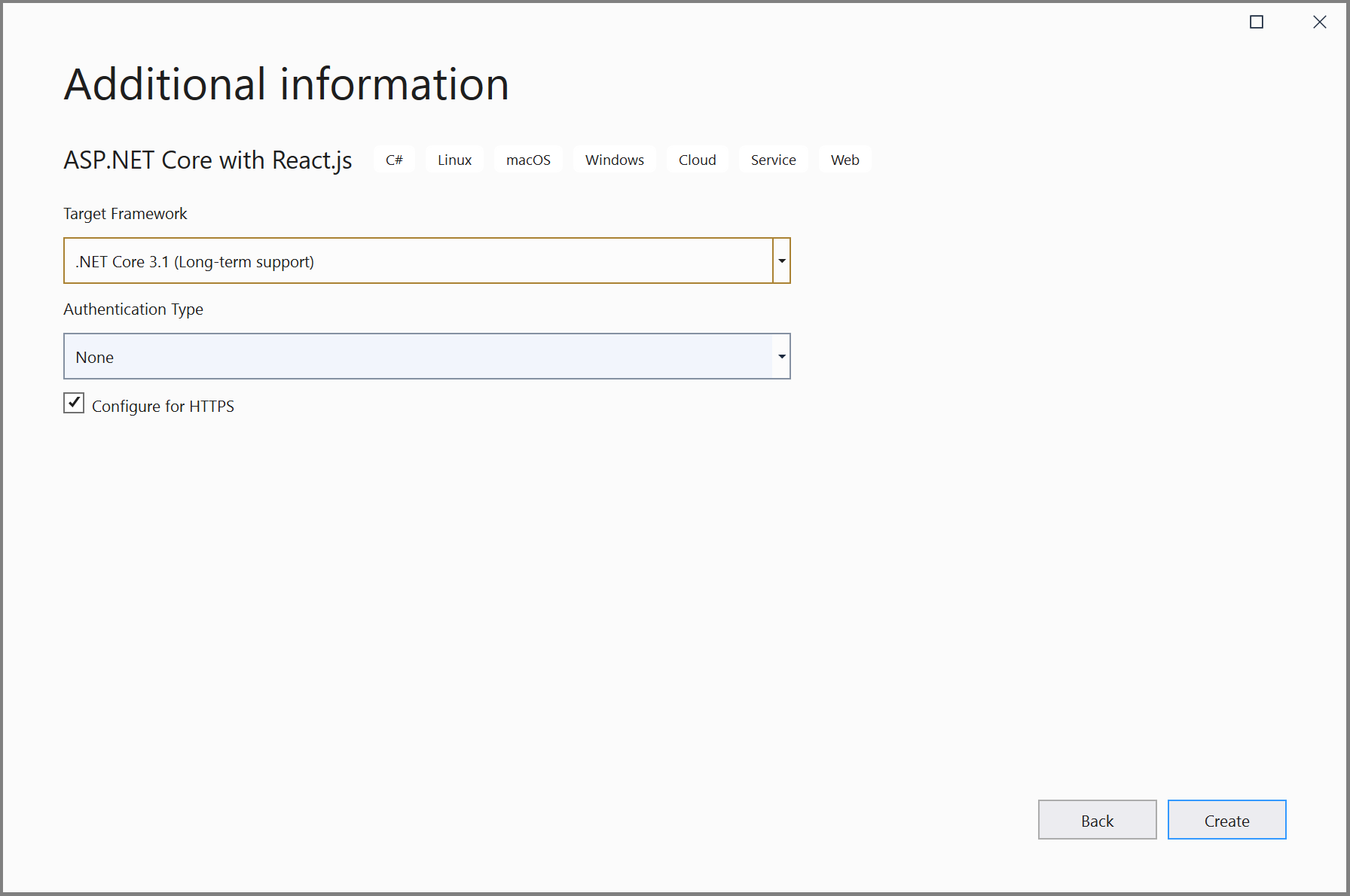Screen dimensions: 1350x896
Task: Click the Create button
Action: [1226, 820]
